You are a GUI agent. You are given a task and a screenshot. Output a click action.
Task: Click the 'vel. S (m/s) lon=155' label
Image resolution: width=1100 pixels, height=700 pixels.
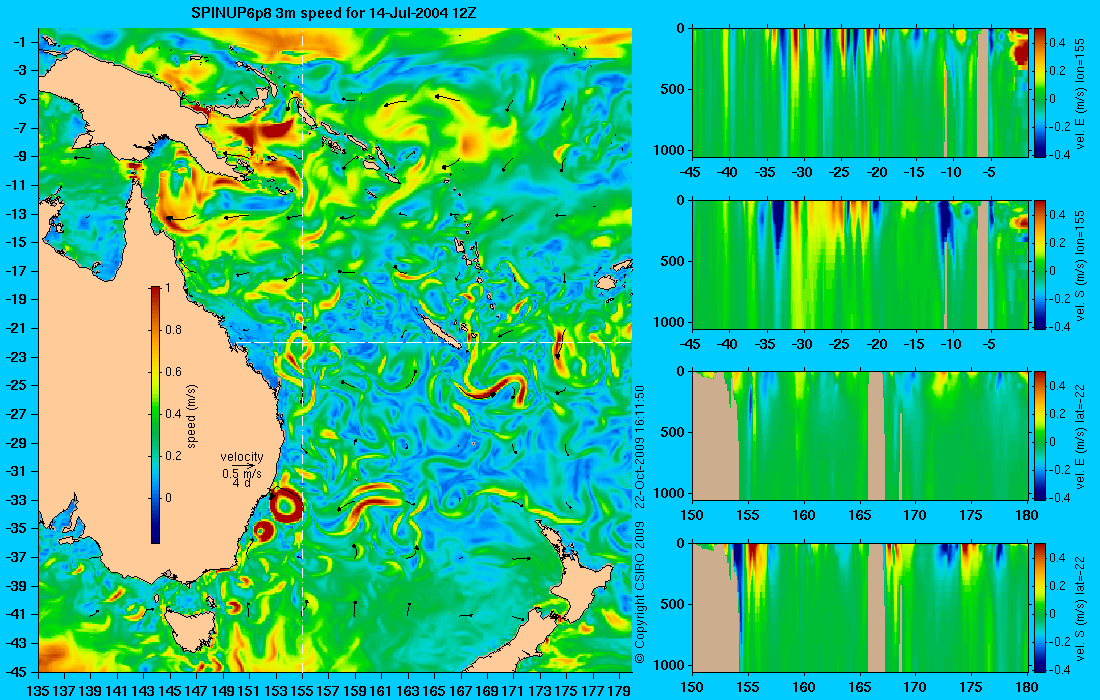pyautogui.click(x=1080, y=265)
